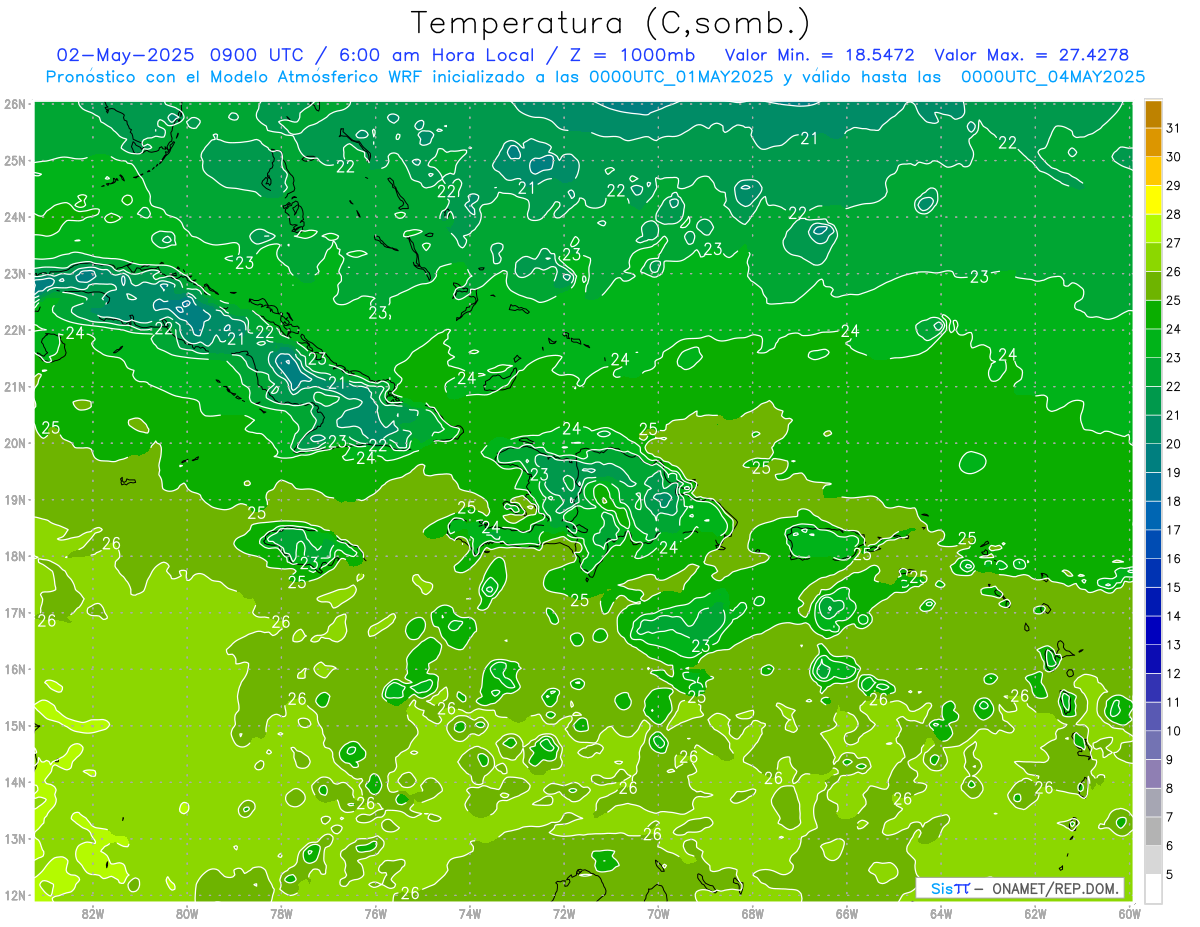Click the colorbar legend label '10'
1200x927 pixels.
coord(1173,731)
